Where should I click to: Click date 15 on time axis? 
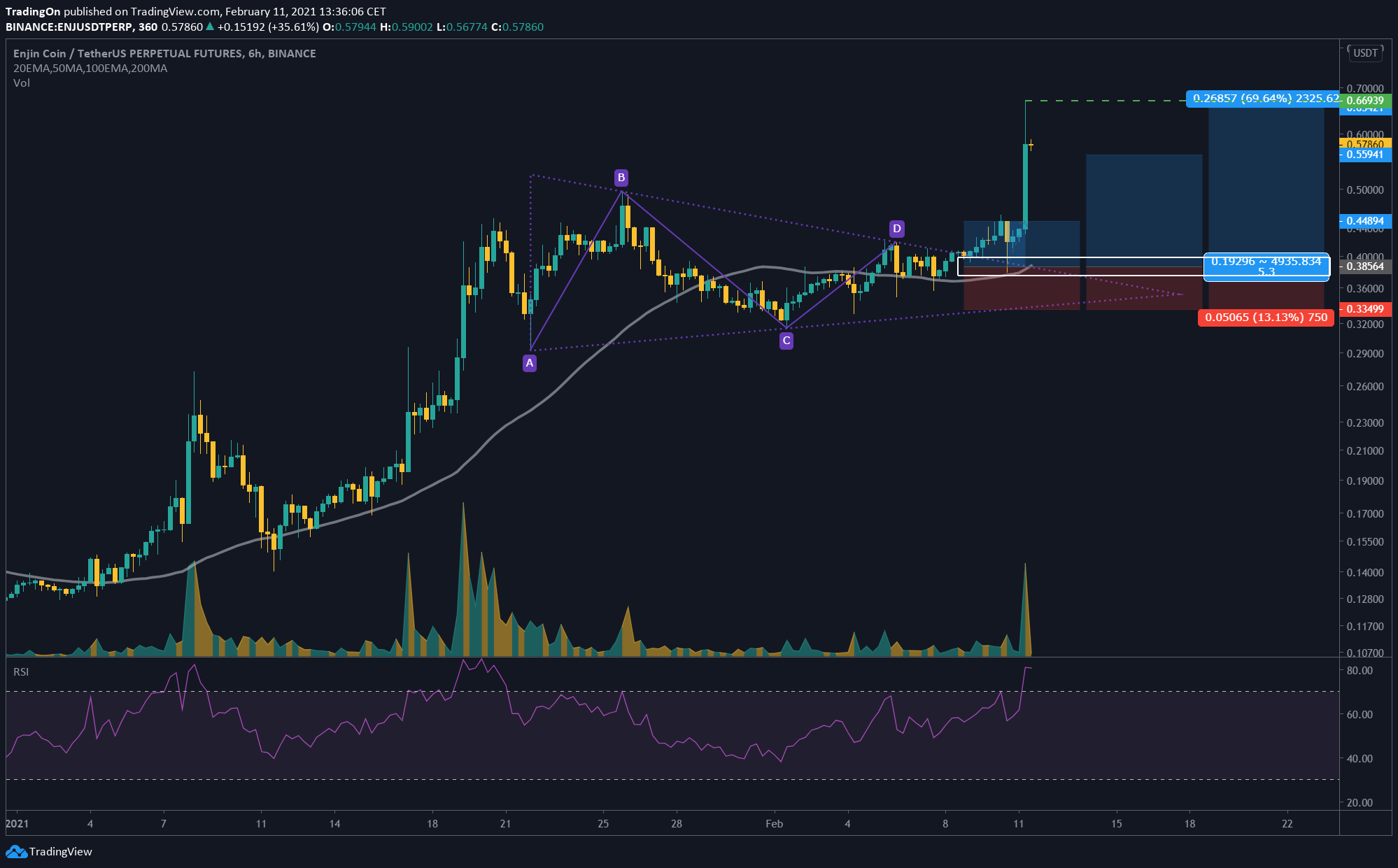tap(1117, 824)
